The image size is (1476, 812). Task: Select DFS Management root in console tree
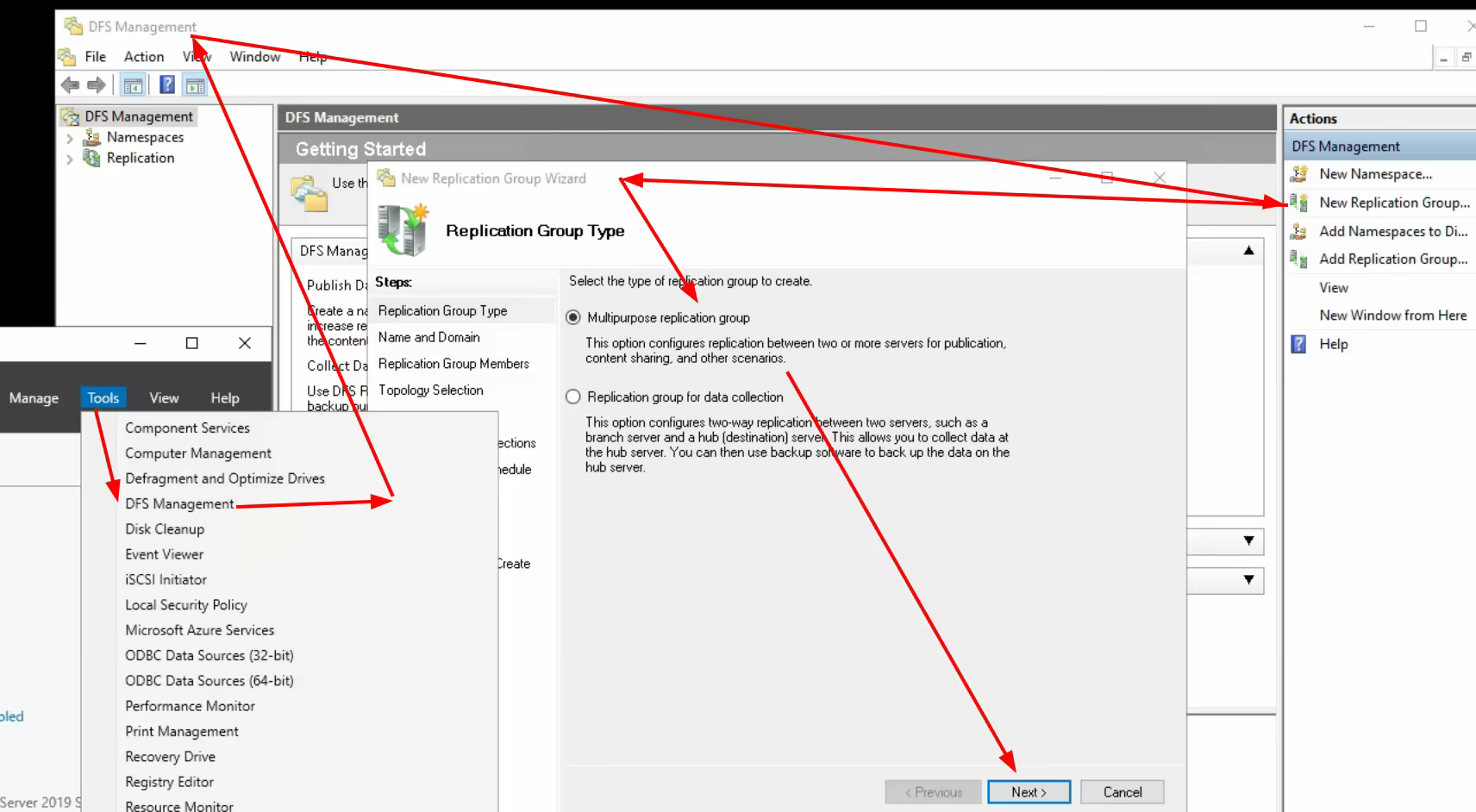click(x=139, y=116)
